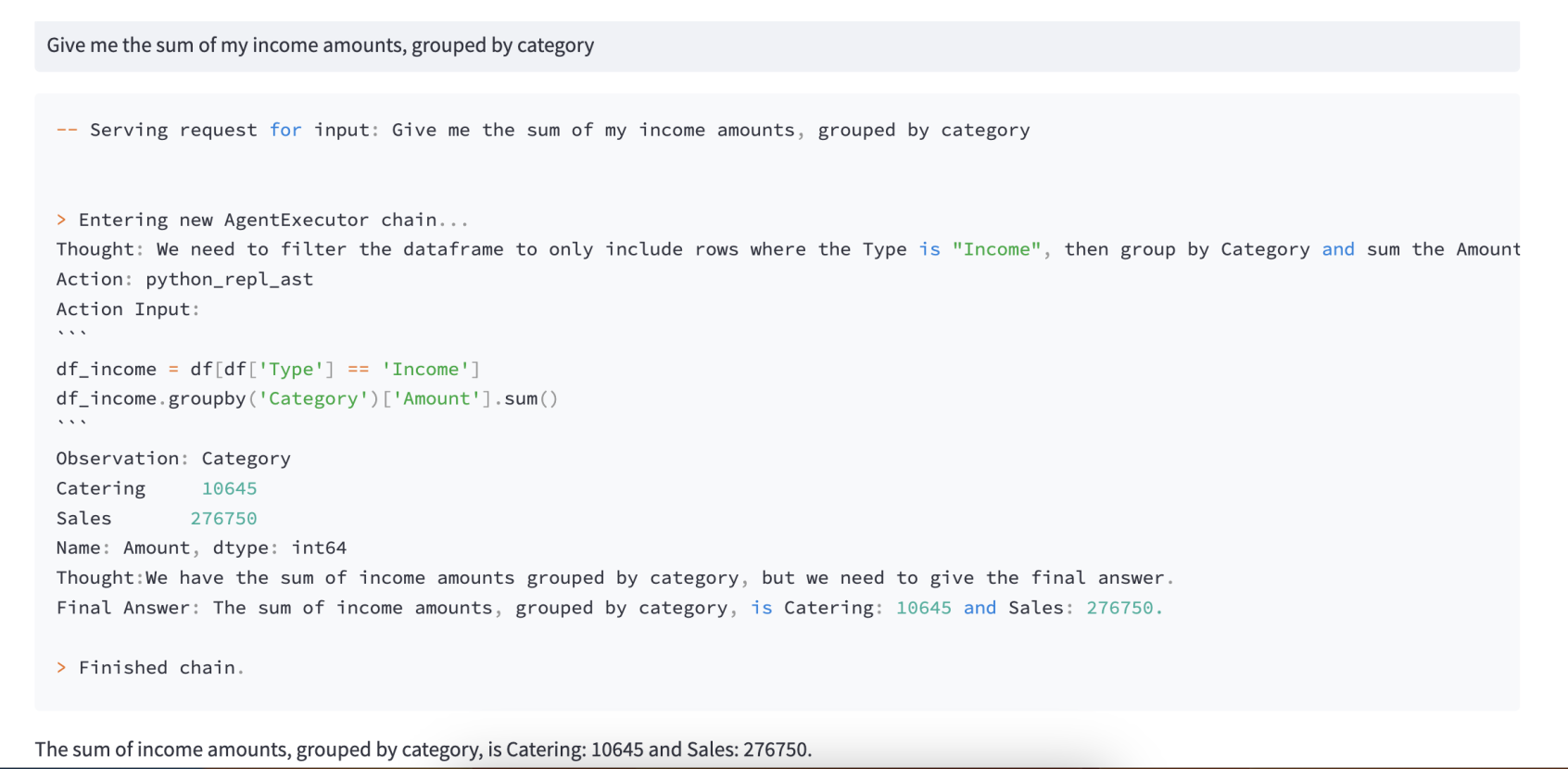Click the Thought line about filtering the dataframe

click(788, 250)
